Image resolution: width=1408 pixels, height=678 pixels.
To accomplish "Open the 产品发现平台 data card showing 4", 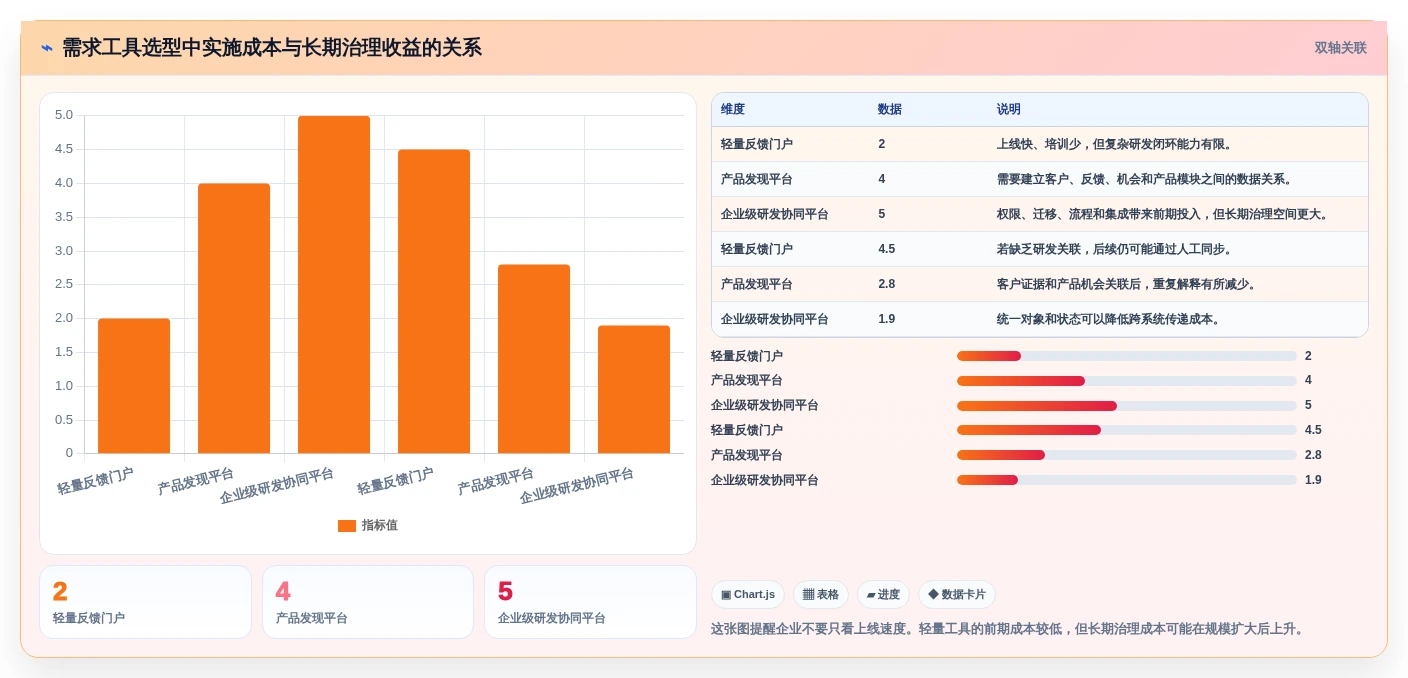I will click(x=368, y=602).
